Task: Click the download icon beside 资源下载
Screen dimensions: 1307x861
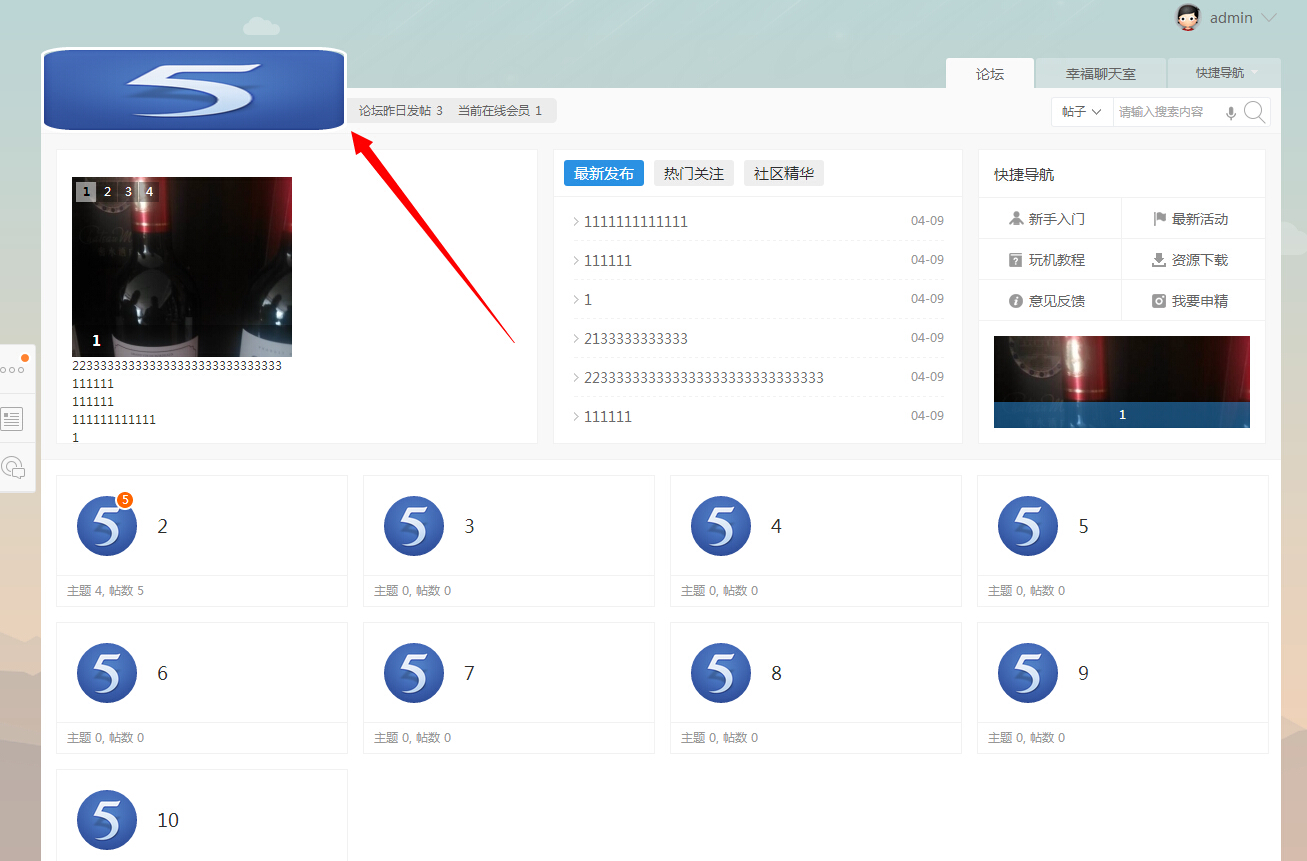Action: point(1159,260)
